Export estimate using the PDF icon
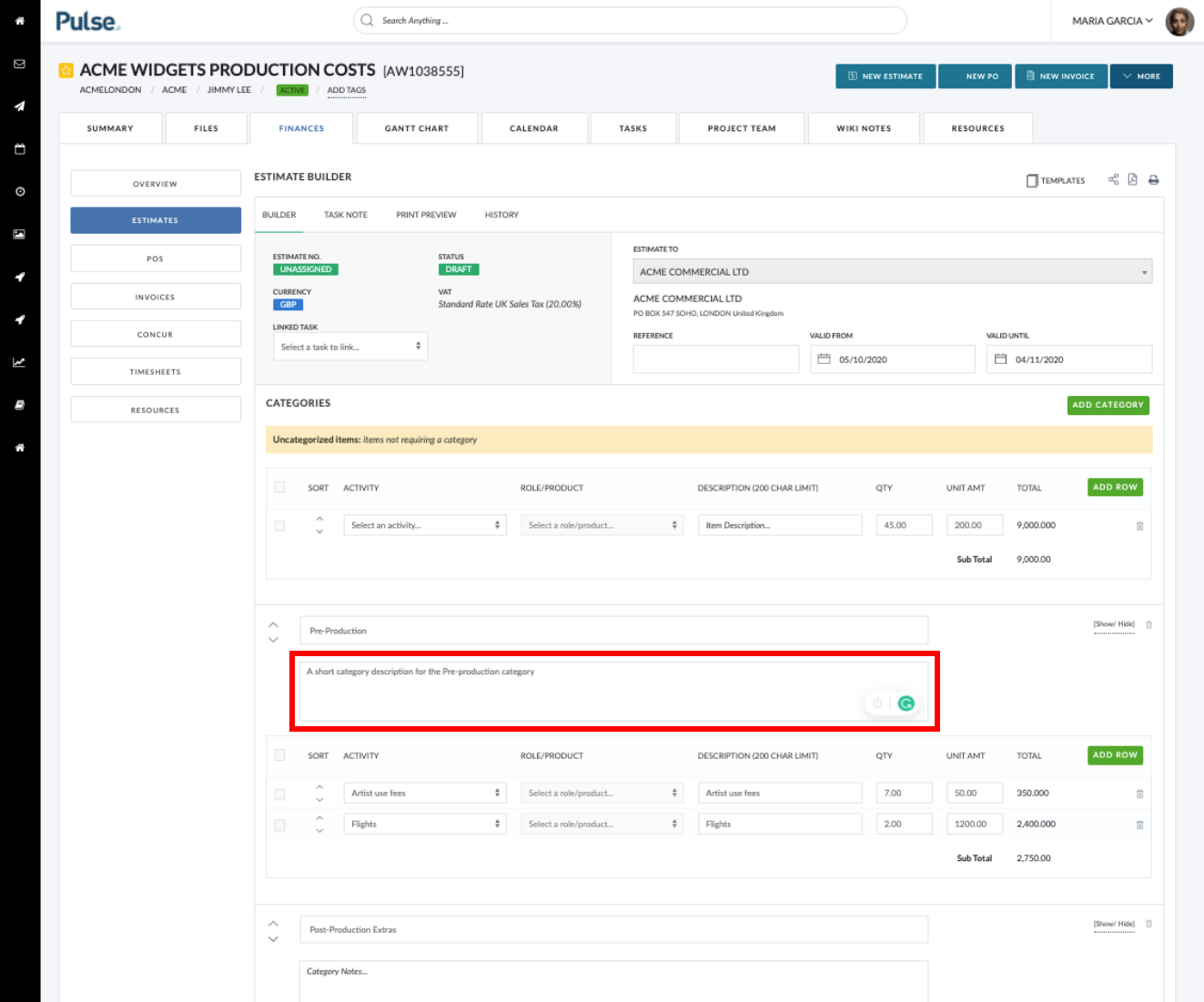This screenshot has height=1002, width=1204. coord(1133,179)
